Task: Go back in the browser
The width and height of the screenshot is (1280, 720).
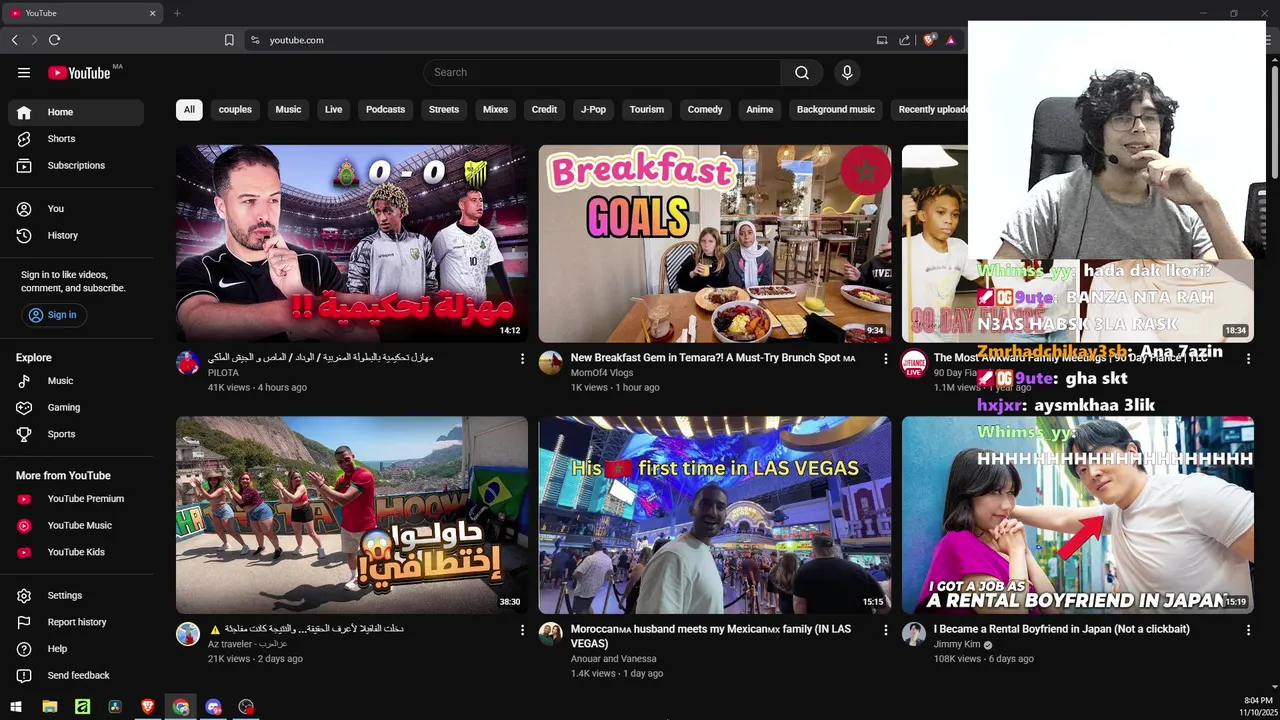Action: point(14,40)
